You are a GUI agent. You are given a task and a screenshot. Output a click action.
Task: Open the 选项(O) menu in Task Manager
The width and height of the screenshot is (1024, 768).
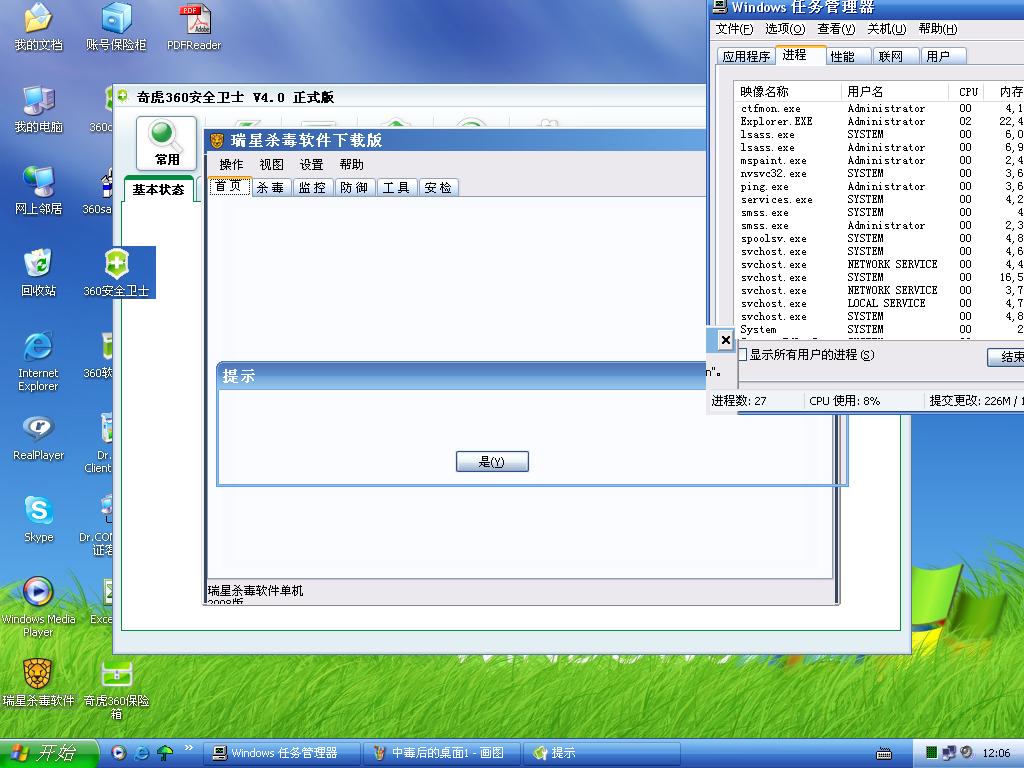[x=785, y=29]
